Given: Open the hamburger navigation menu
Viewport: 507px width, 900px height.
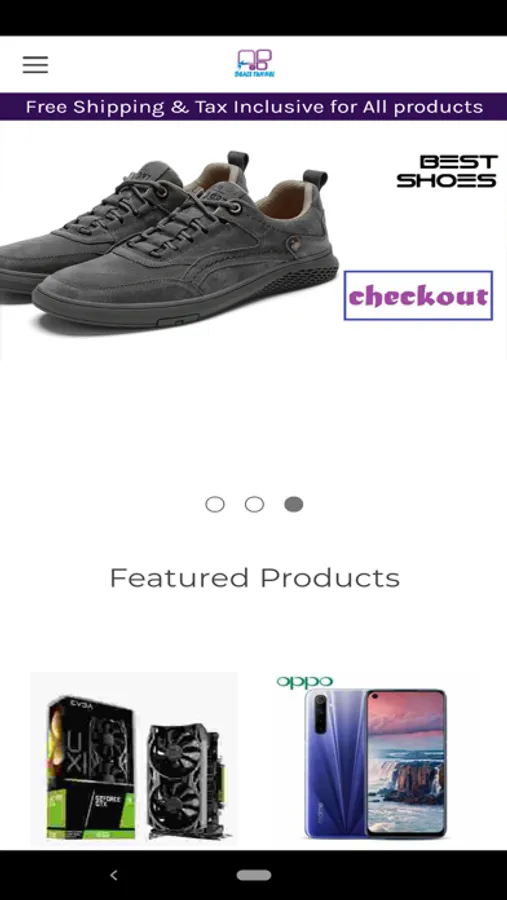Looking at the screenshot, I should 35,65.
